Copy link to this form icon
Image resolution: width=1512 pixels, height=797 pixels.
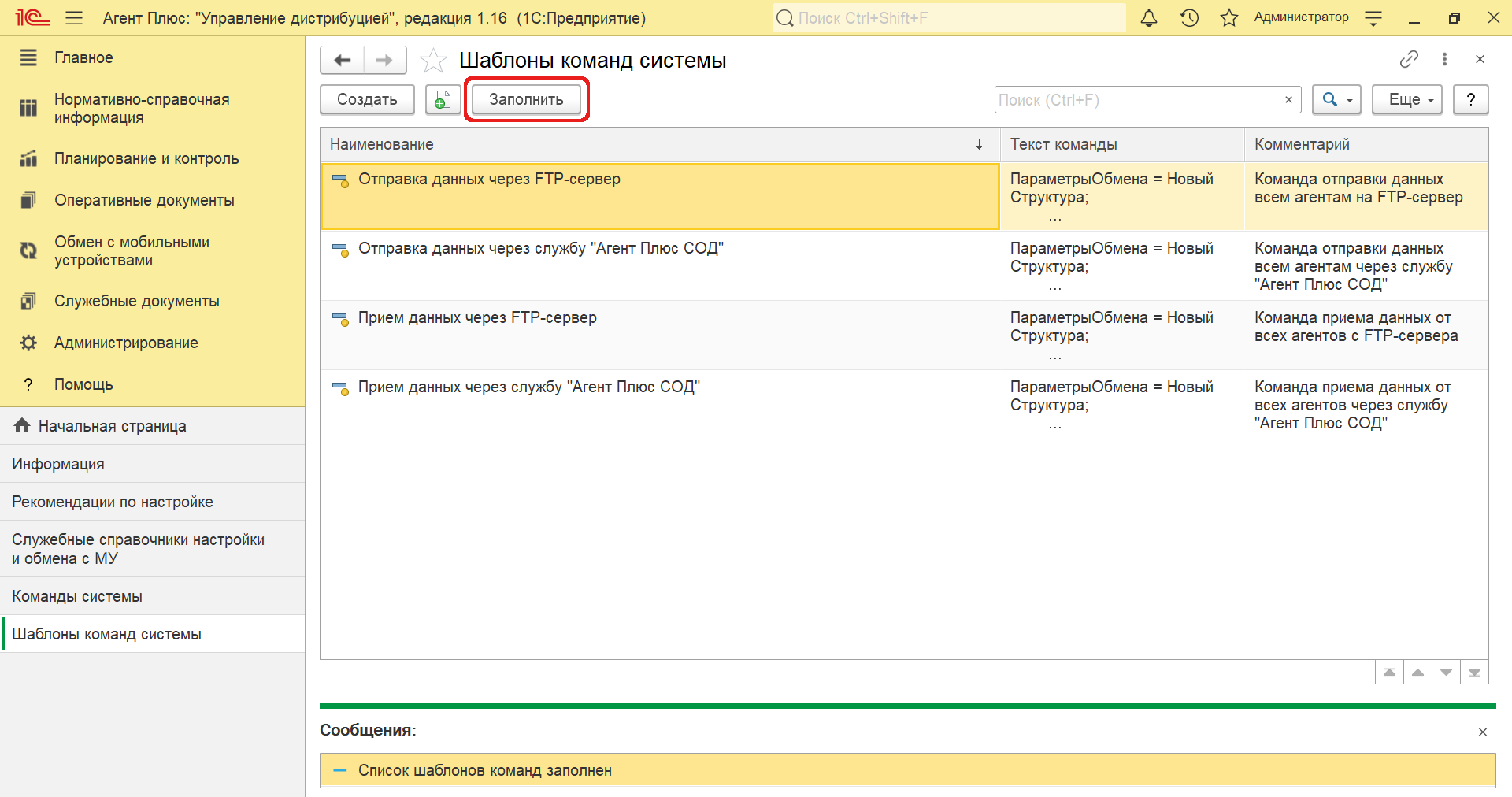click(x=1409, y=59)
